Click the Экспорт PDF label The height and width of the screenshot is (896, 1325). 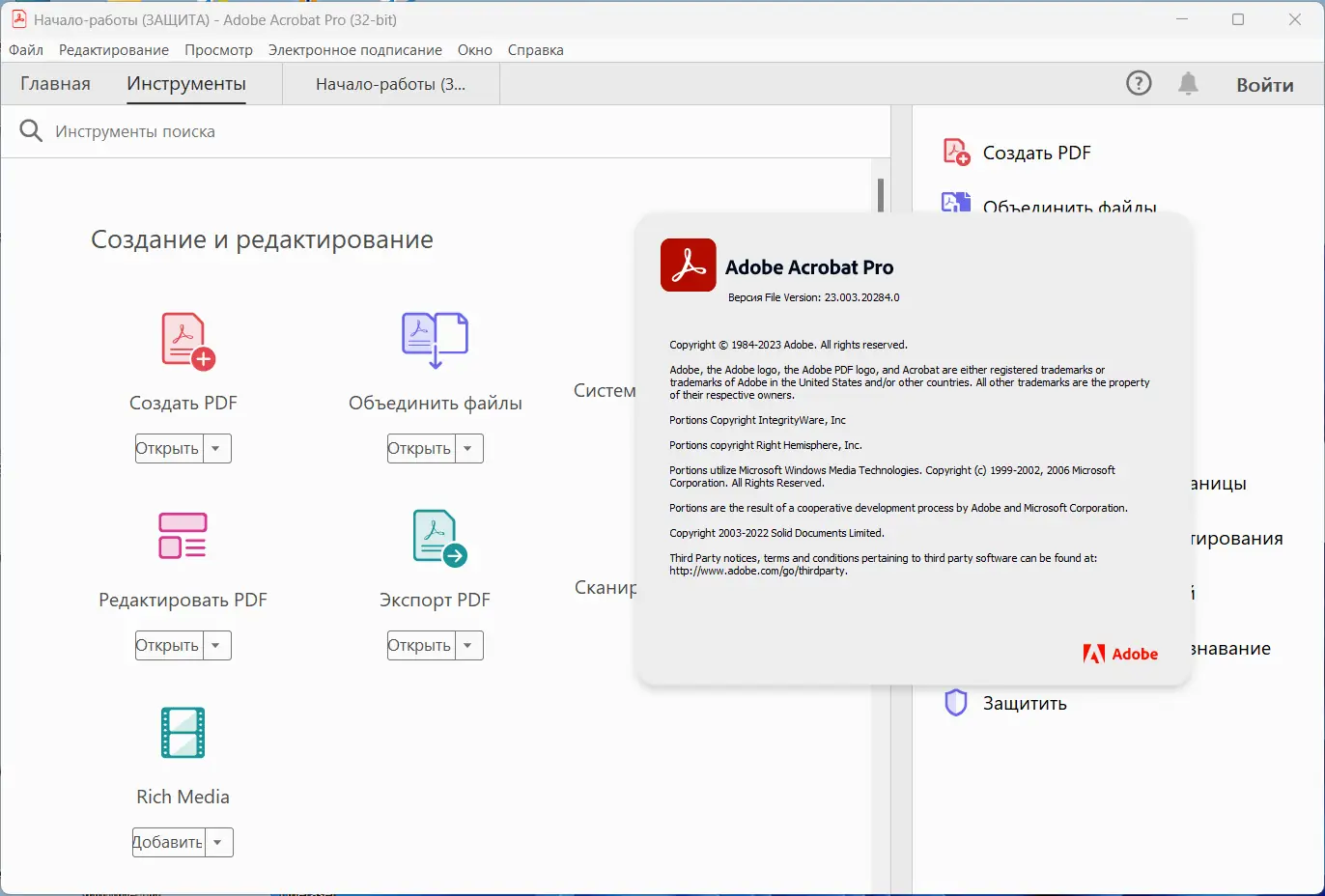435,600
